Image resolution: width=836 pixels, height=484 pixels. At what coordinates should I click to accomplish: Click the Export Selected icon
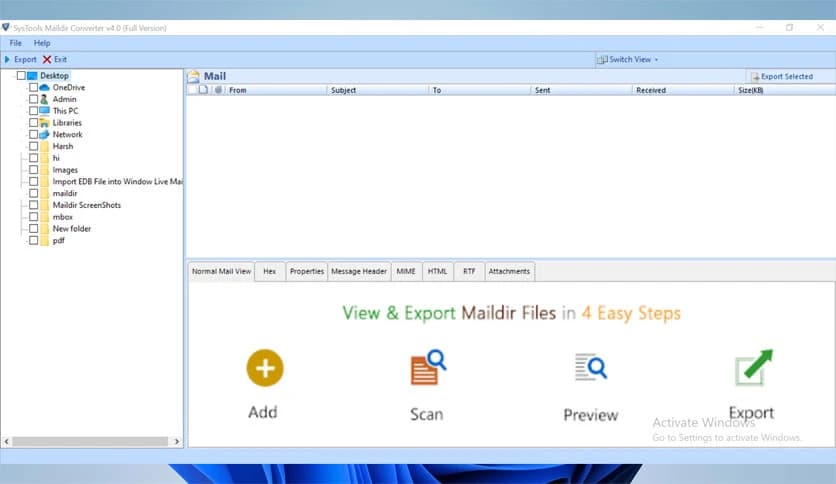755,77
